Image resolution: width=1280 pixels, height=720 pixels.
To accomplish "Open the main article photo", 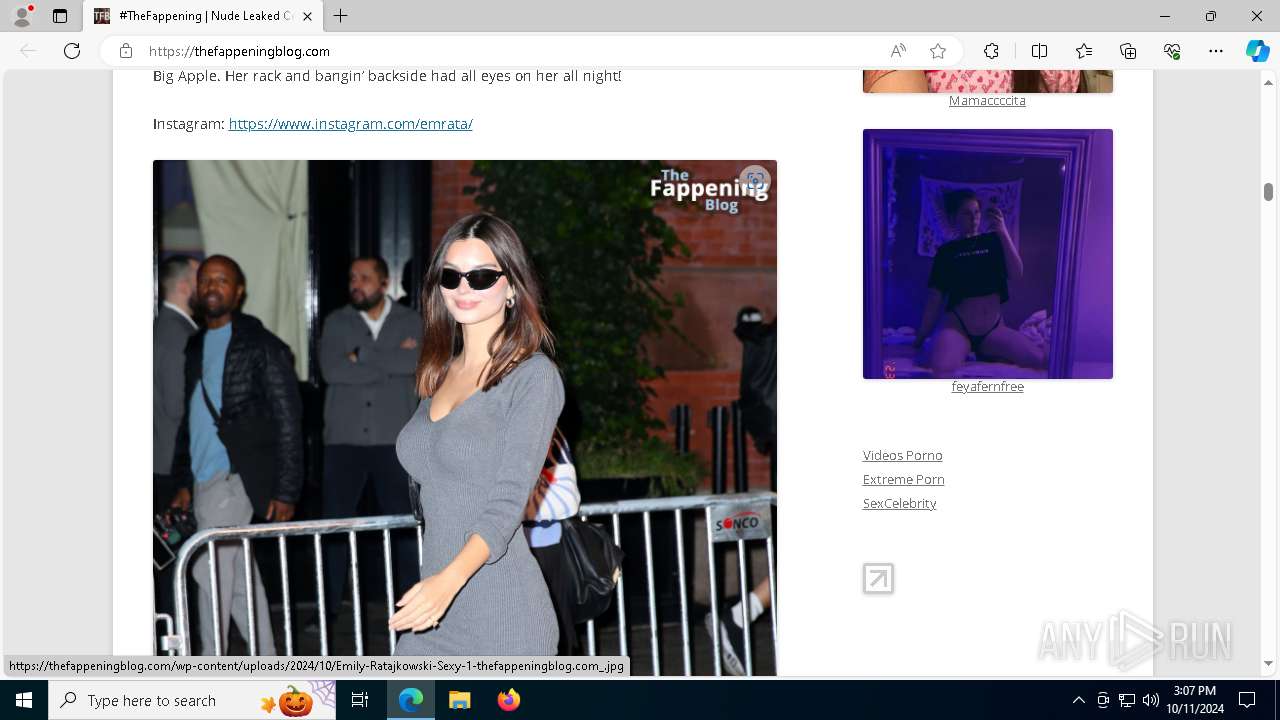I will point(465,418).
